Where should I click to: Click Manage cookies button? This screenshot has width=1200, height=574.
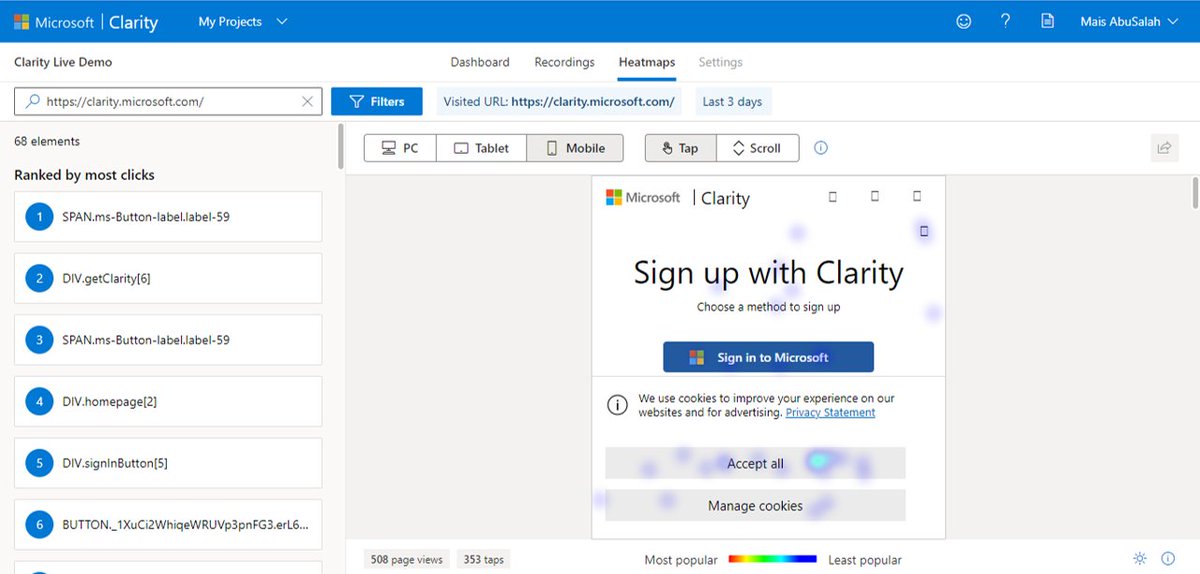(755, 505)
